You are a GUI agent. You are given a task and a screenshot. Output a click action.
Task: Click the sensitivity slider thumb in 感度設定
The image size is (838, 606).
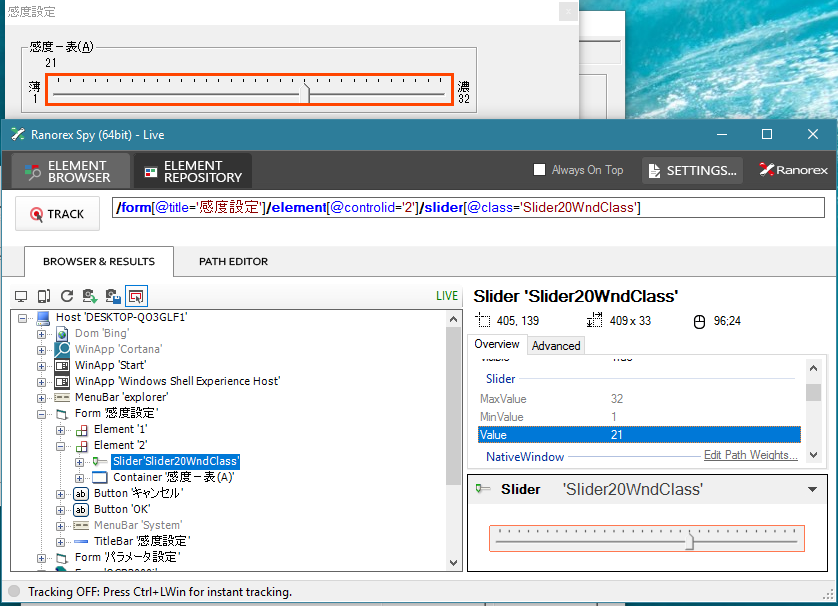305,92
